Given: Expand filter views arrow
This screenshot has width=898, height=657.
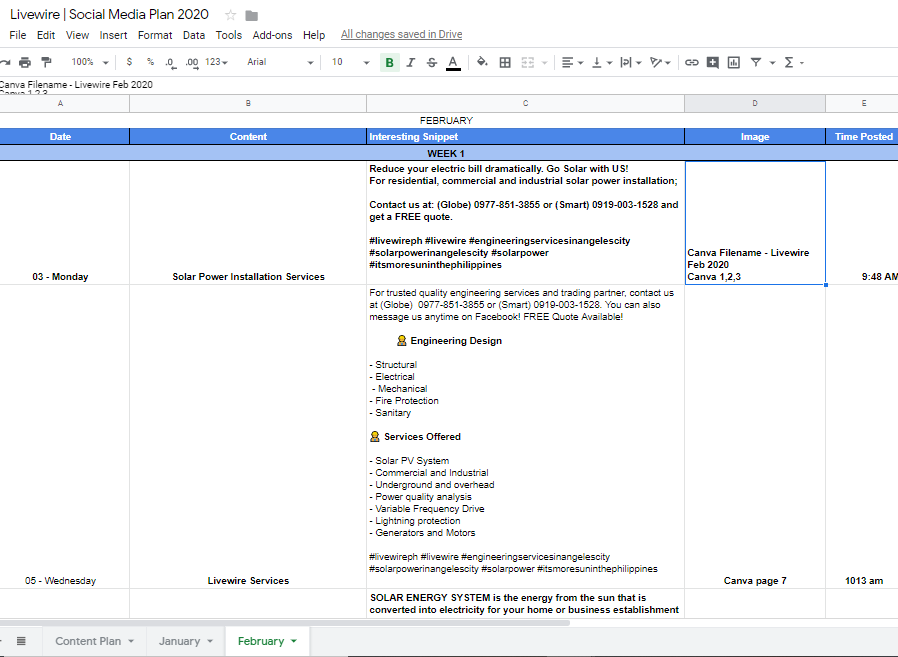Looking at the screenshot, I should (772, 63).
